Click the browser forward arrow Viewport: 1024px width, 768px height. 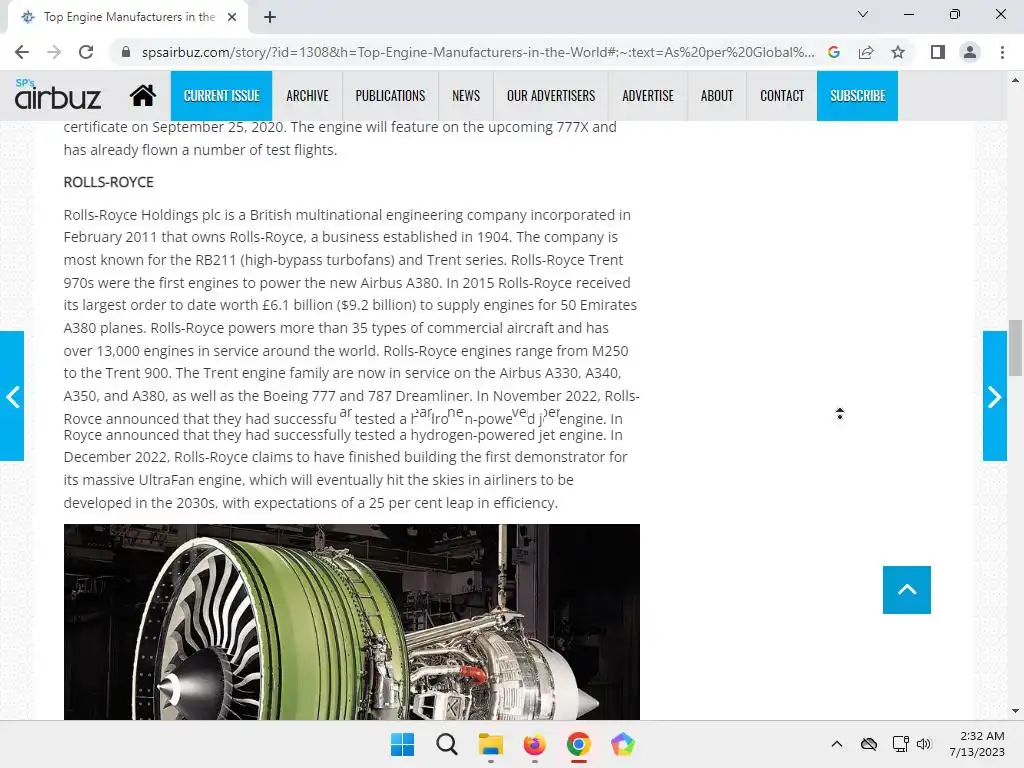[54, 52]
